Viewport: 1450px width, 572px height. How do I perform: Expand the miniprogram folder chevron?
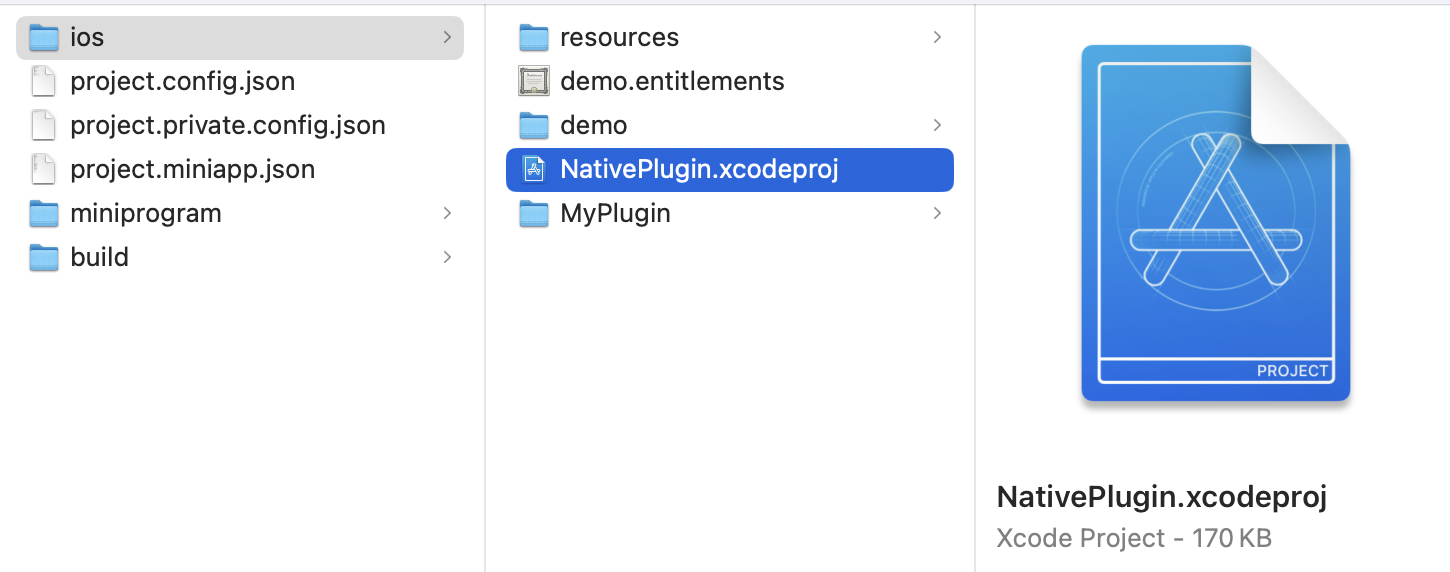(x=446, y=213)
